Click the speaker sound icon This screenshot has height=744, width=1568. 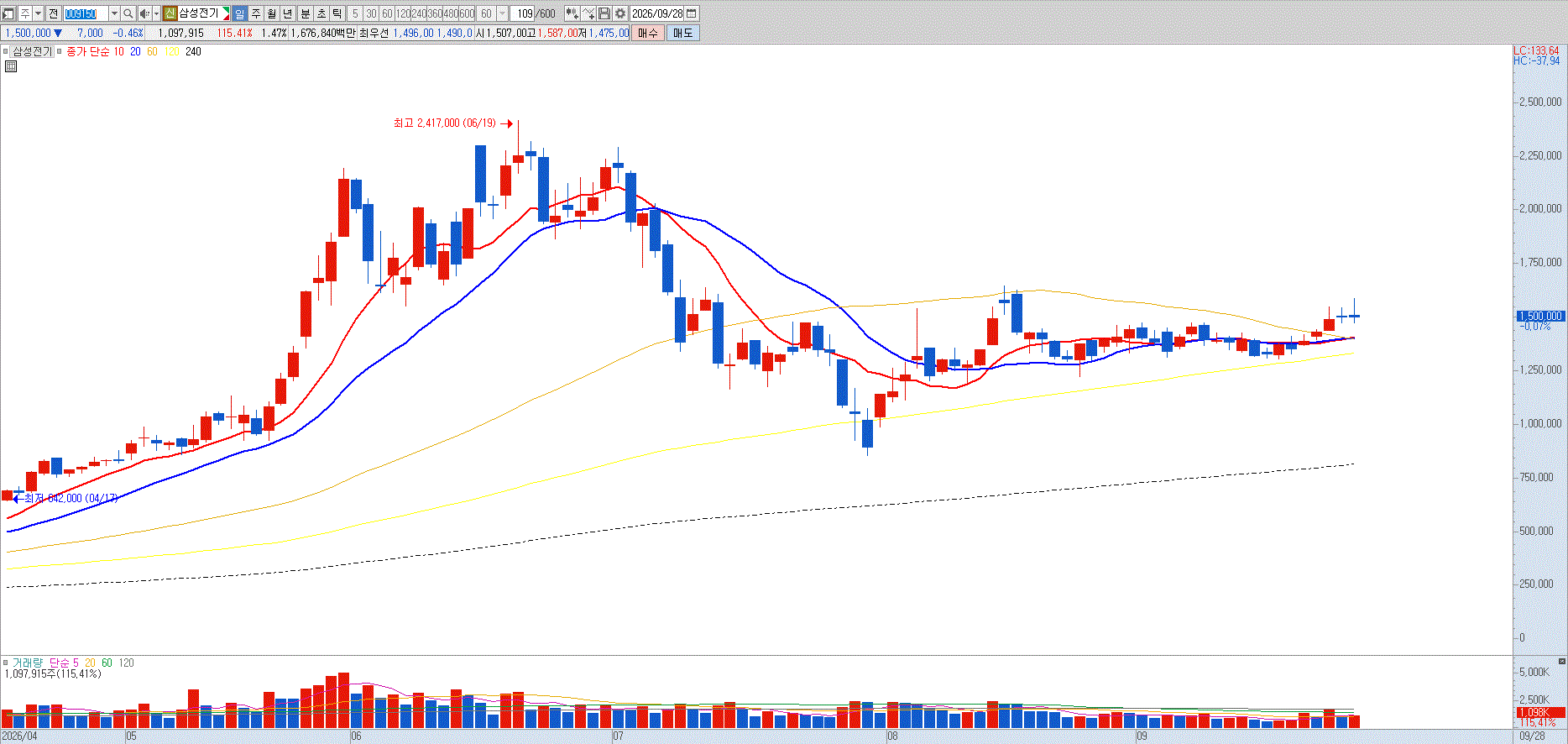(144, 13)
